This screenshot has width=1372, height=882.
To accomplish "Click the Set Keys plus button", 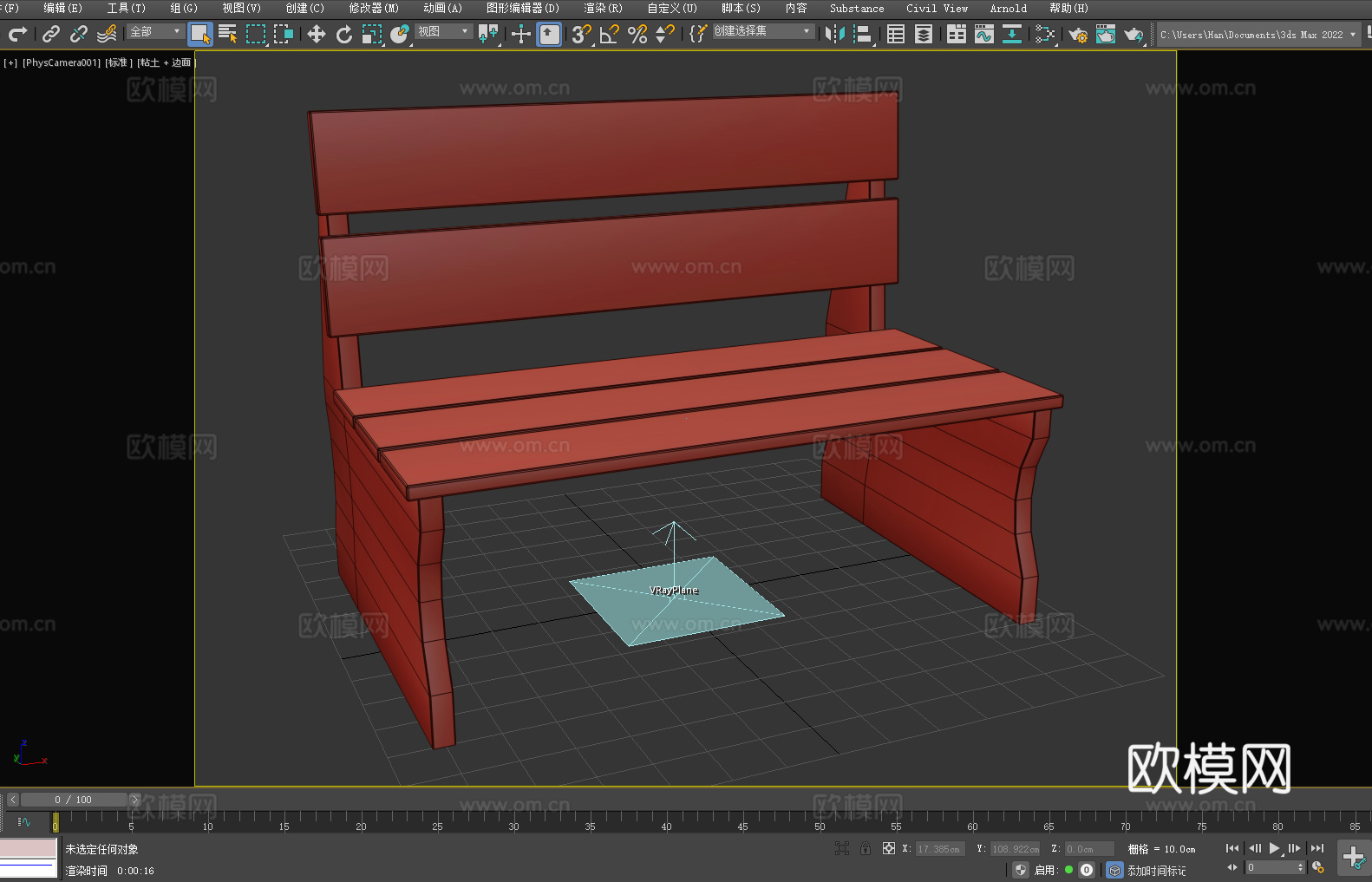I will [x=1353, y=857].
